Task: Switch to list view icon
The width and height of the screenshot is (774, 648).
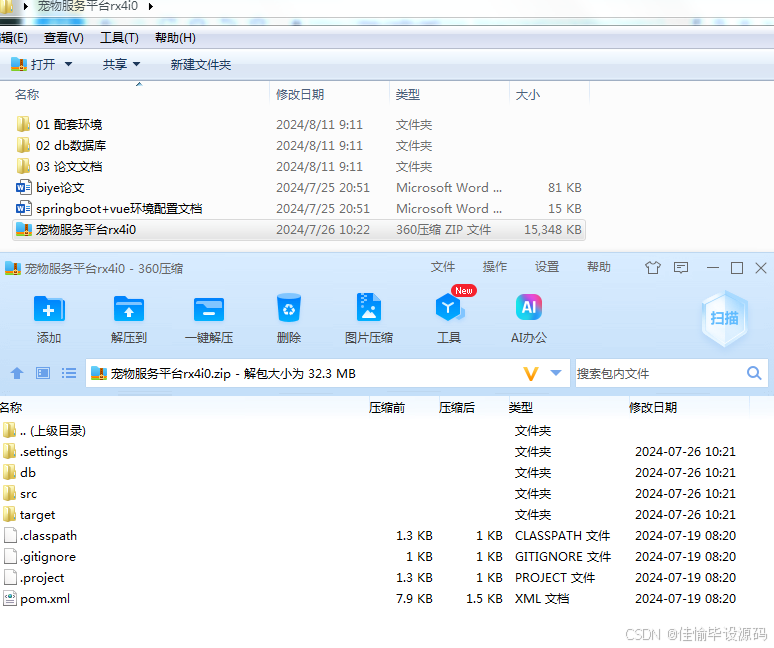Action: click(x=69, y=373)
